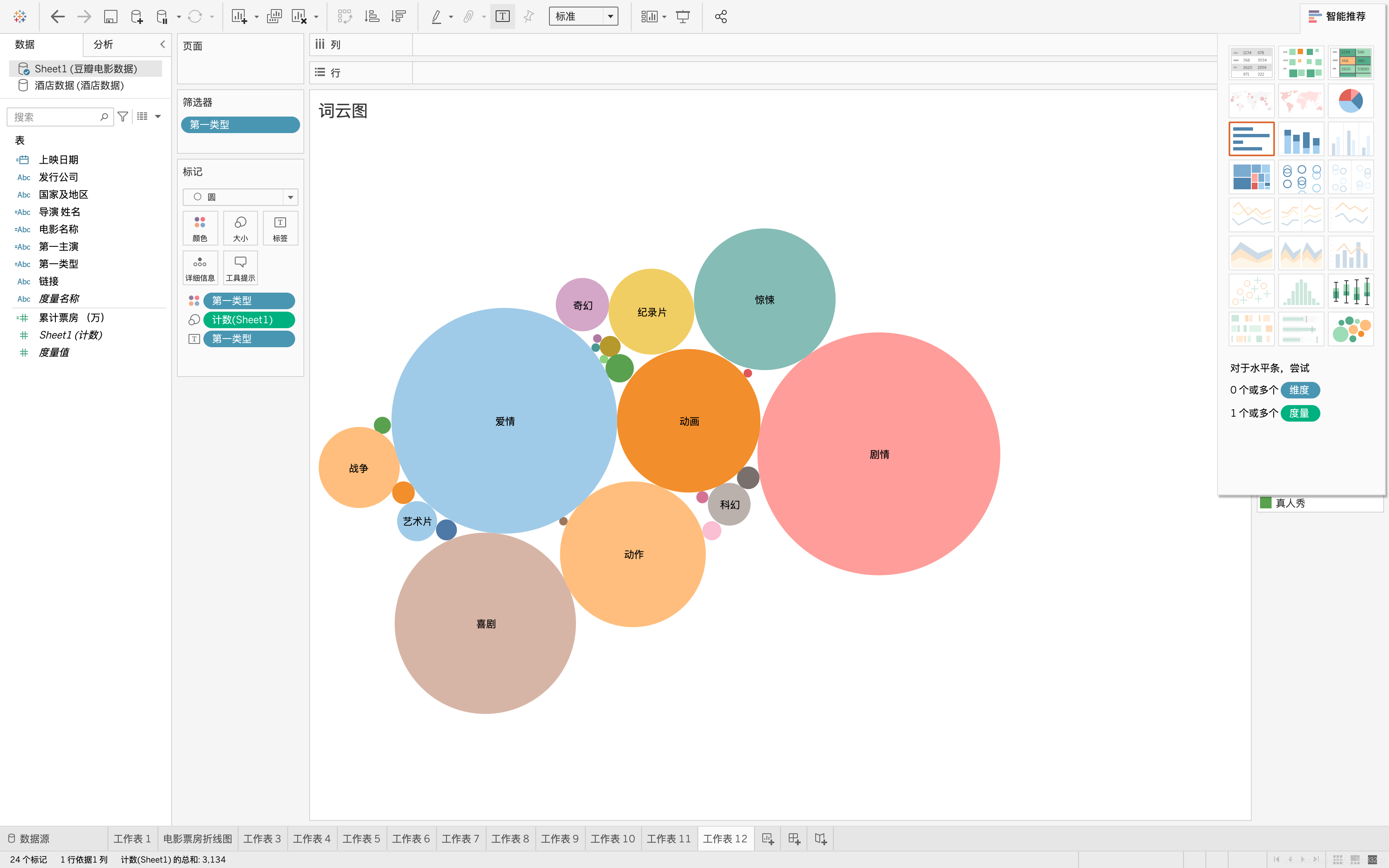Collapse the data side pane chevron

(x=162, y=44)
